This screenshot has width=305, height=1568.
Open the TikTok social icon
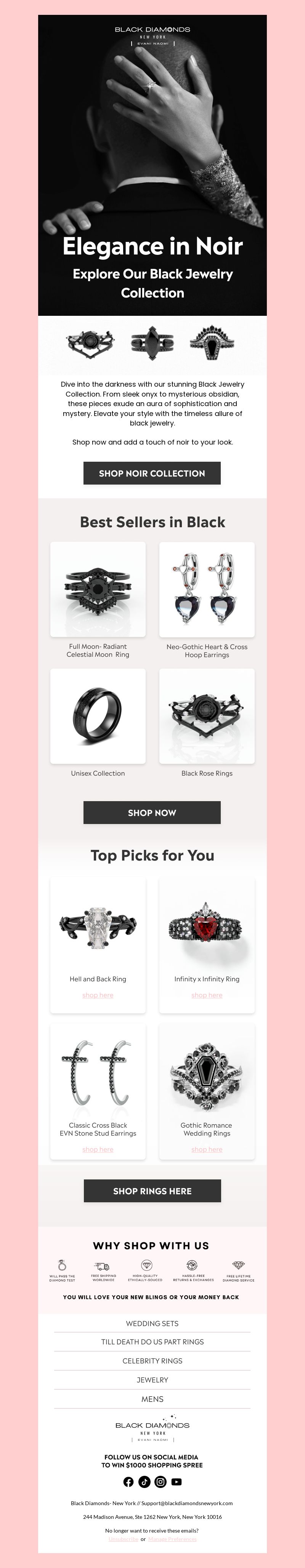pyautogui.click(x=144, y=1482)
